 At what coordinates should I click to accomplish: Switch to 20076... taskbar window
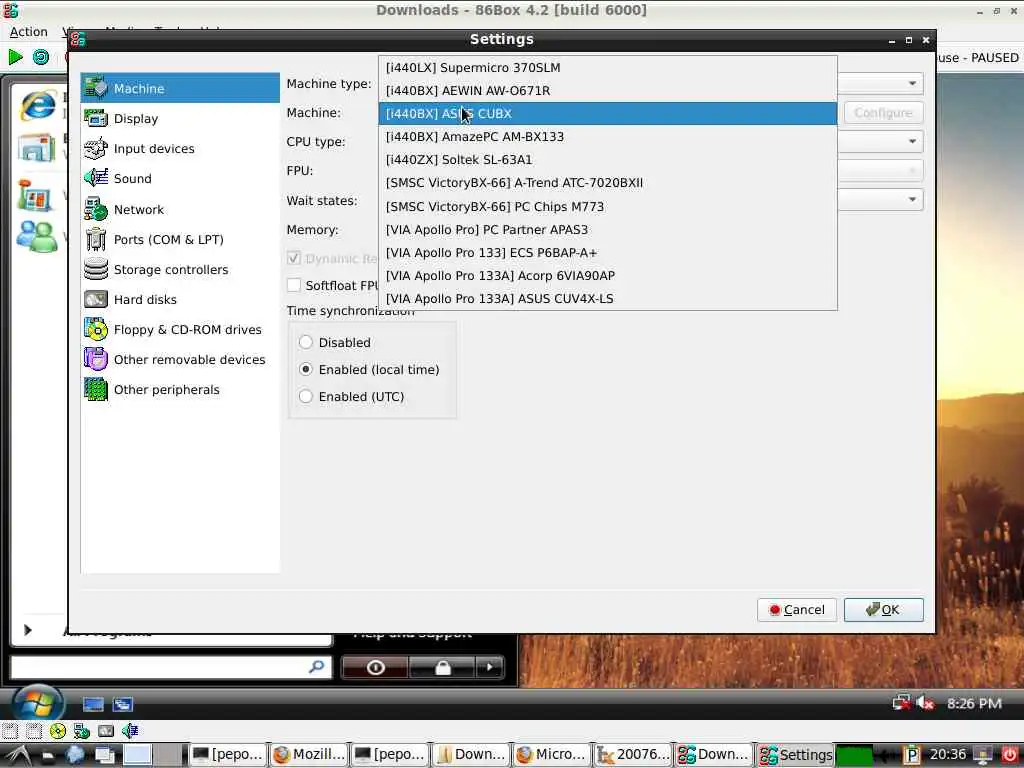pyautogui.click(x=633, y=754)
